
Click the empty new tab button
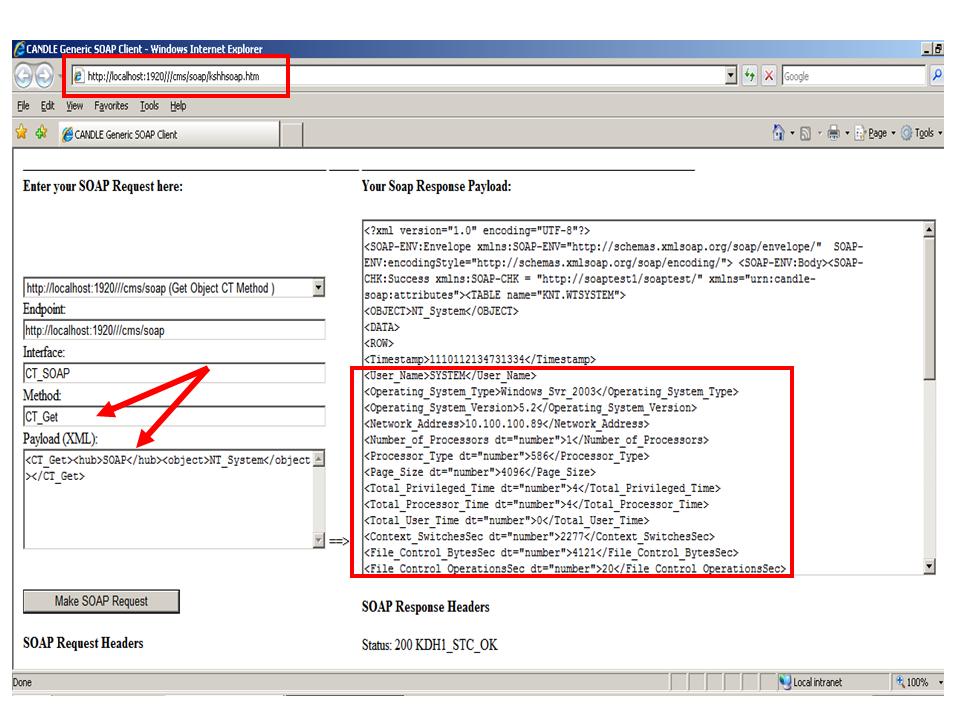[x=292, y=135]
